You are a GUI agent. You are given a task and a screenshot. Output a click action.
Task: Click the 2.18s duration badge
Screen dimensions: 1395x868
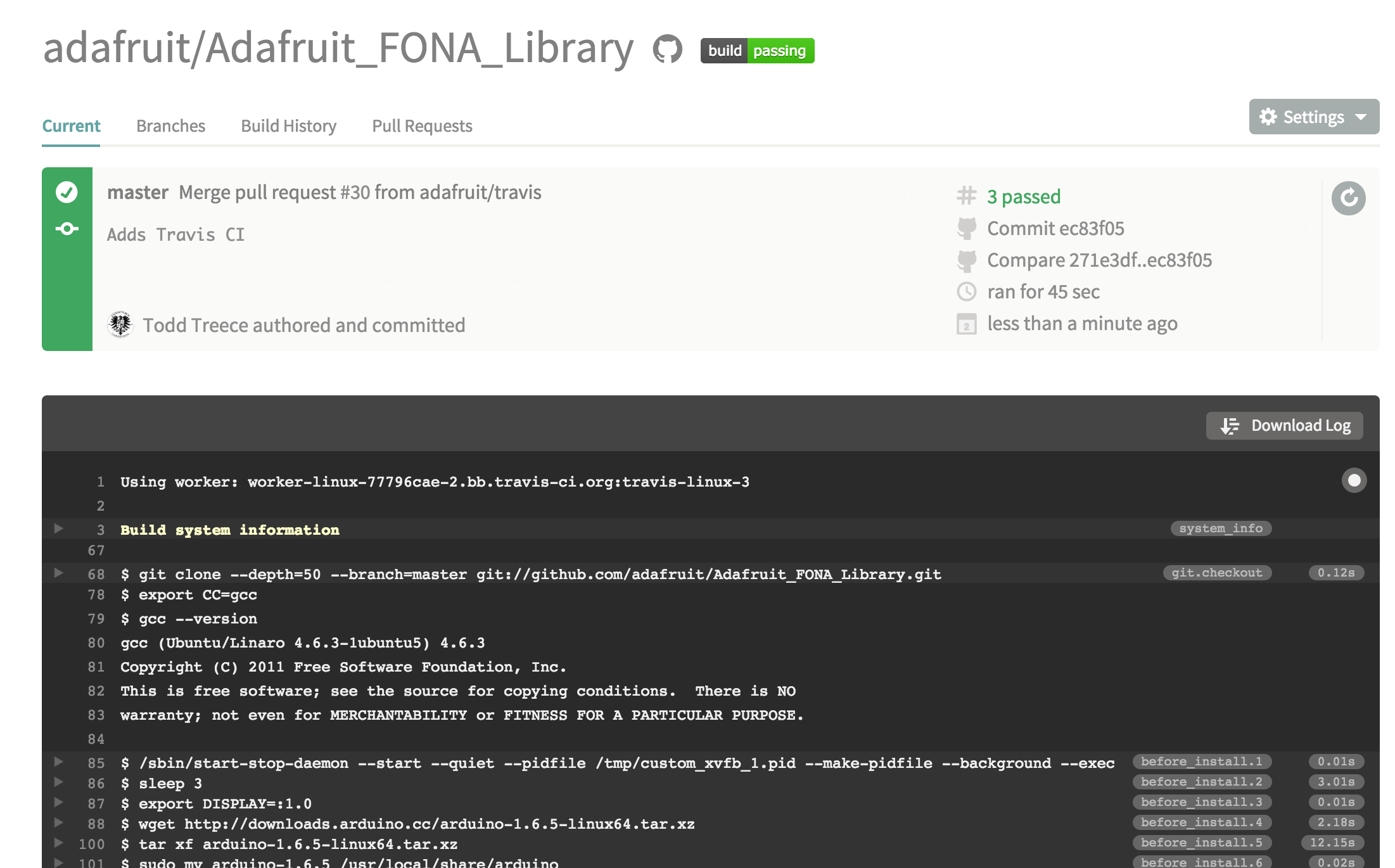[x=1336, y=822]
